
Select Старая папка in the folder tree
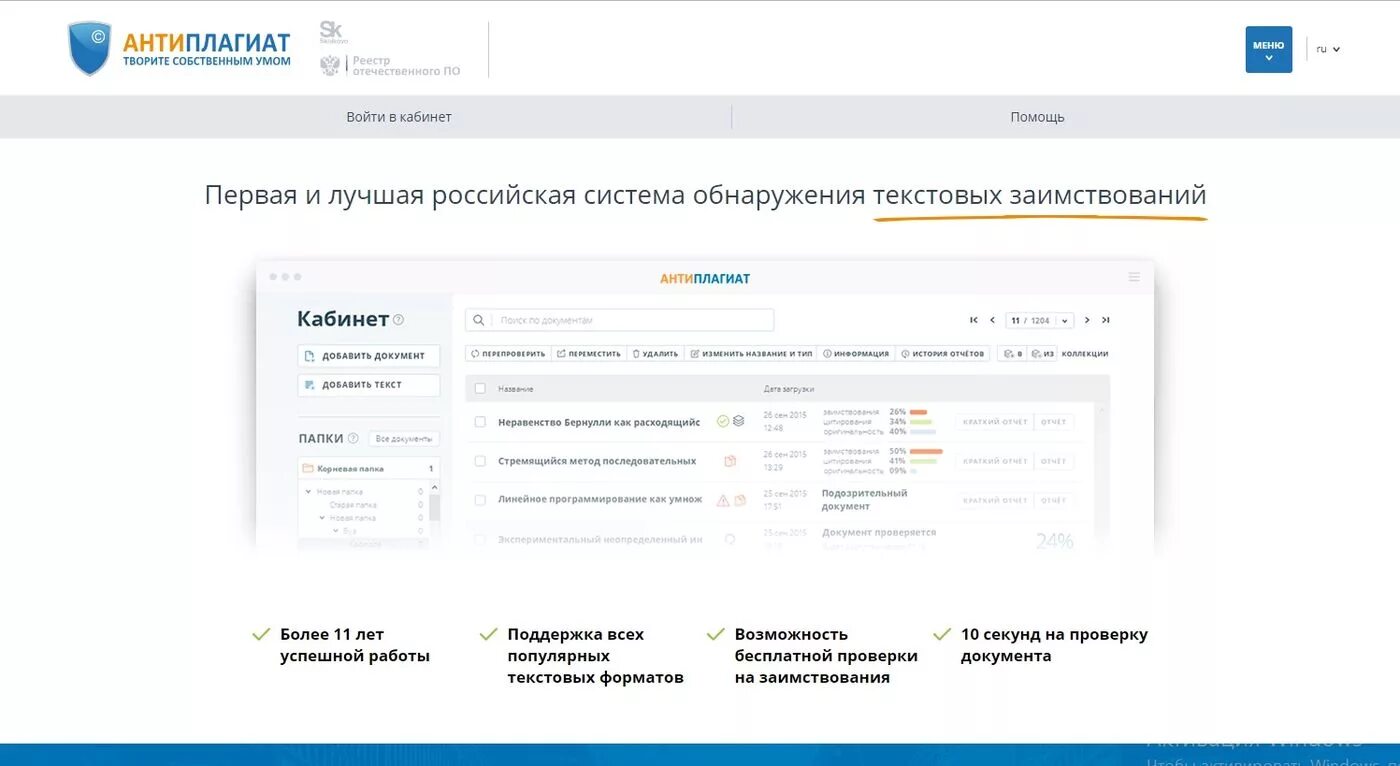point(353,505)
